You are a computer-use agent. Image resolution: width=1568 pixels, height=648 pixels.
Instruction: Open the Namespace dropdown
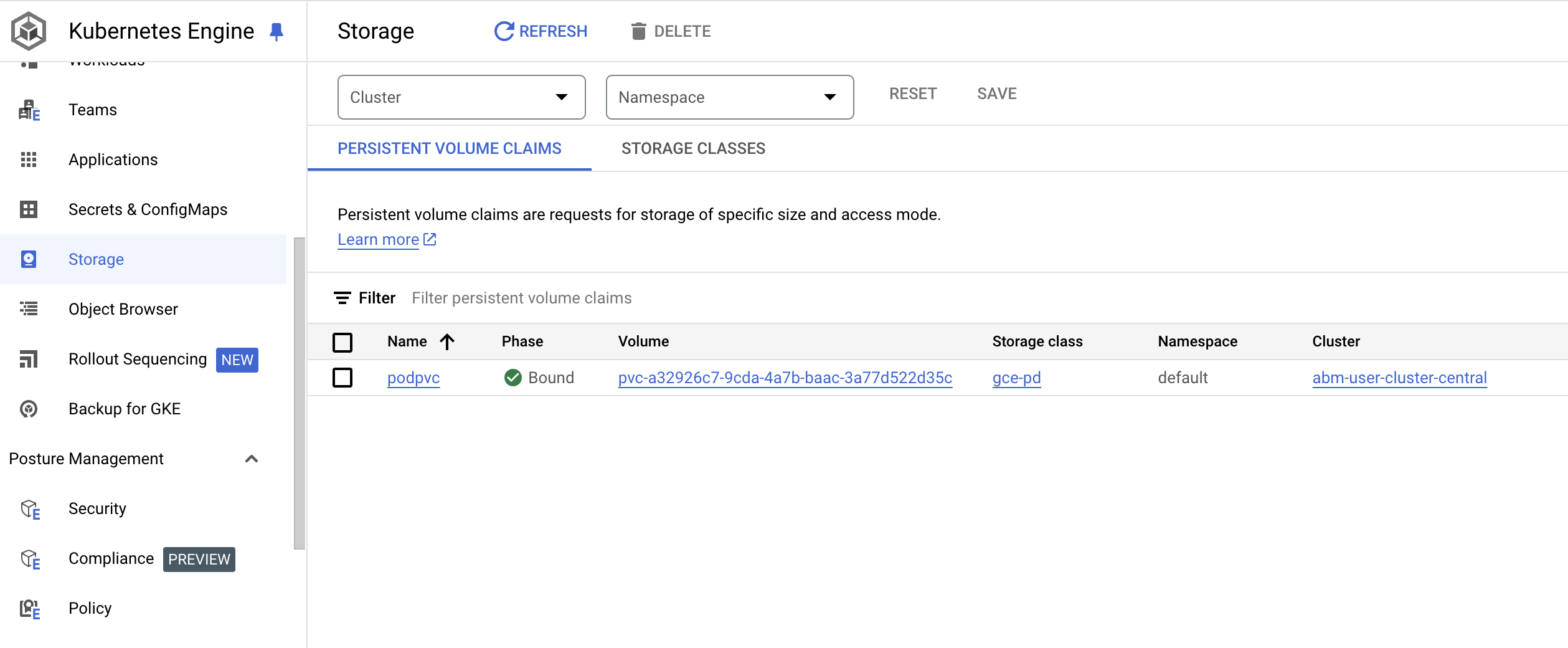(x=730, y=97)
